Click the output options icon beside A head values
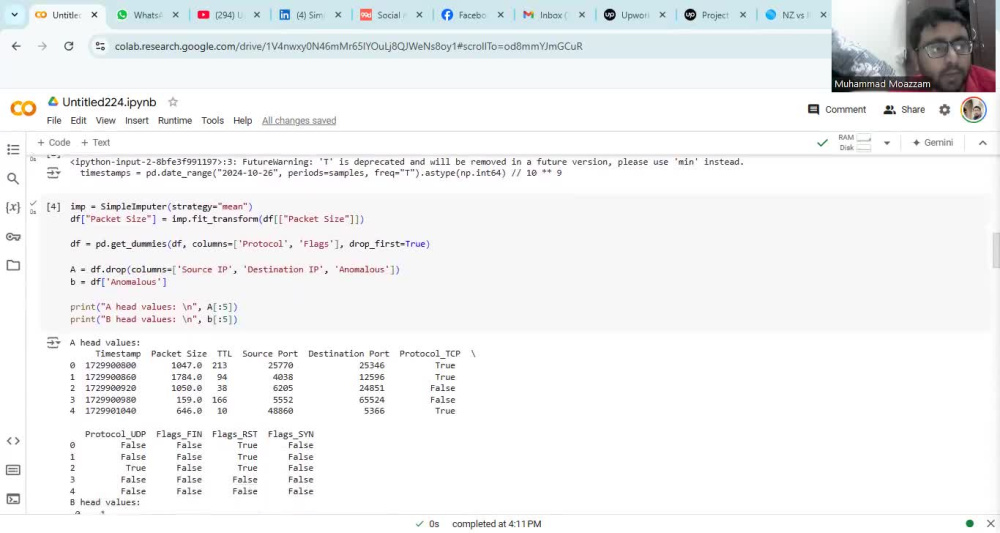Screen dimensions: 1000x533 54,343
